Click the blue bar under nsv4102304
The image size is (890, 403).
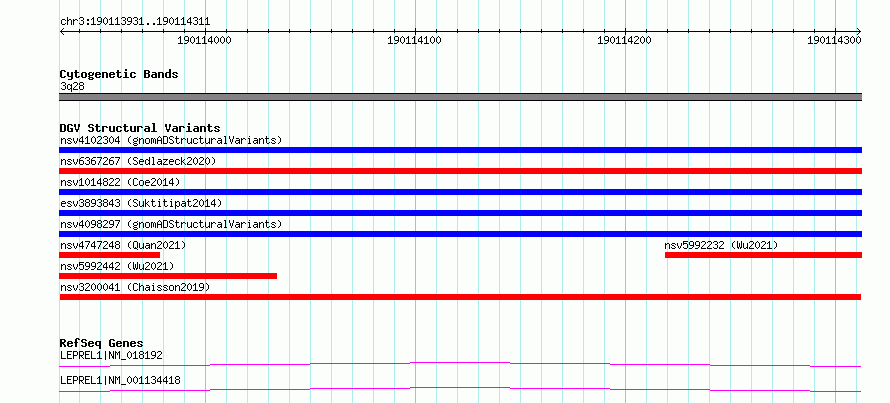[460, 150]
